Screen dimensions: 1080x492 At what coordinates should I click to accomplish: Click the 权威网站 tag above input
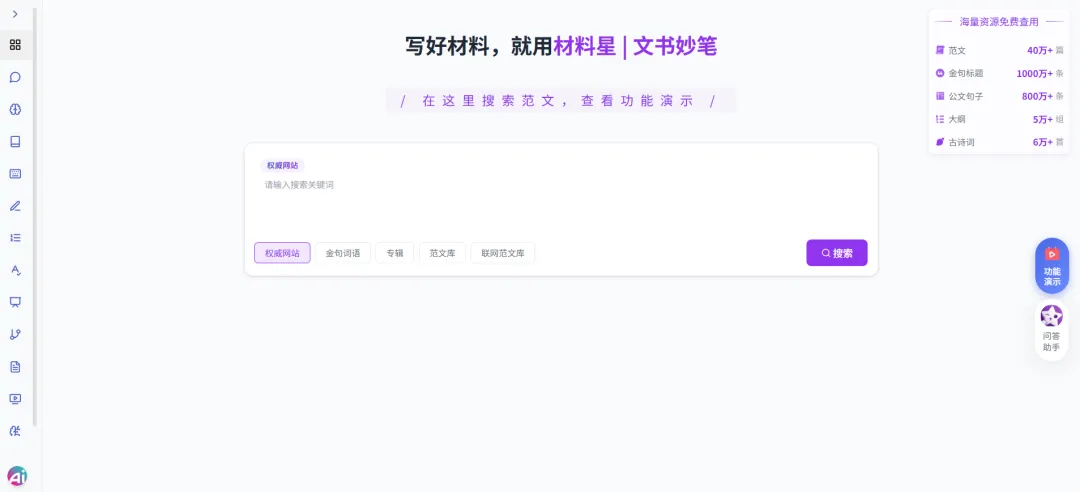[282, 165]
